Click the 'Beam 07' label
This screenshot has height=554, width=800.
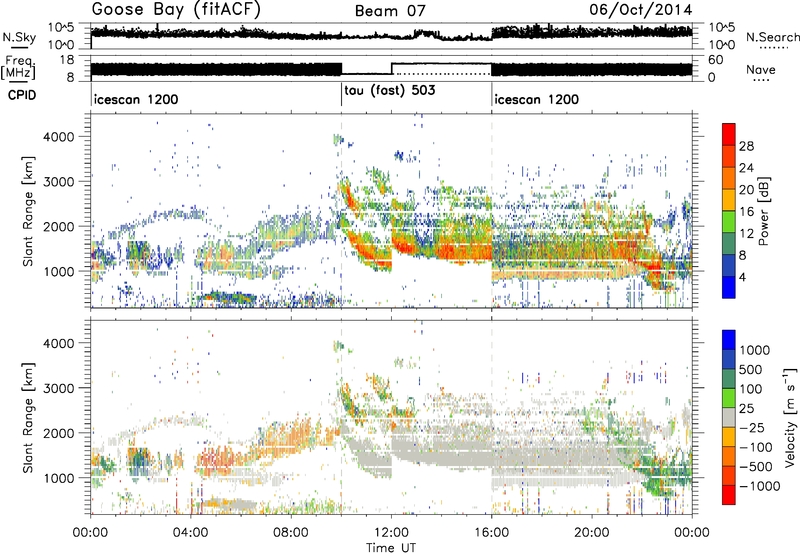click(x=390, y=11)
